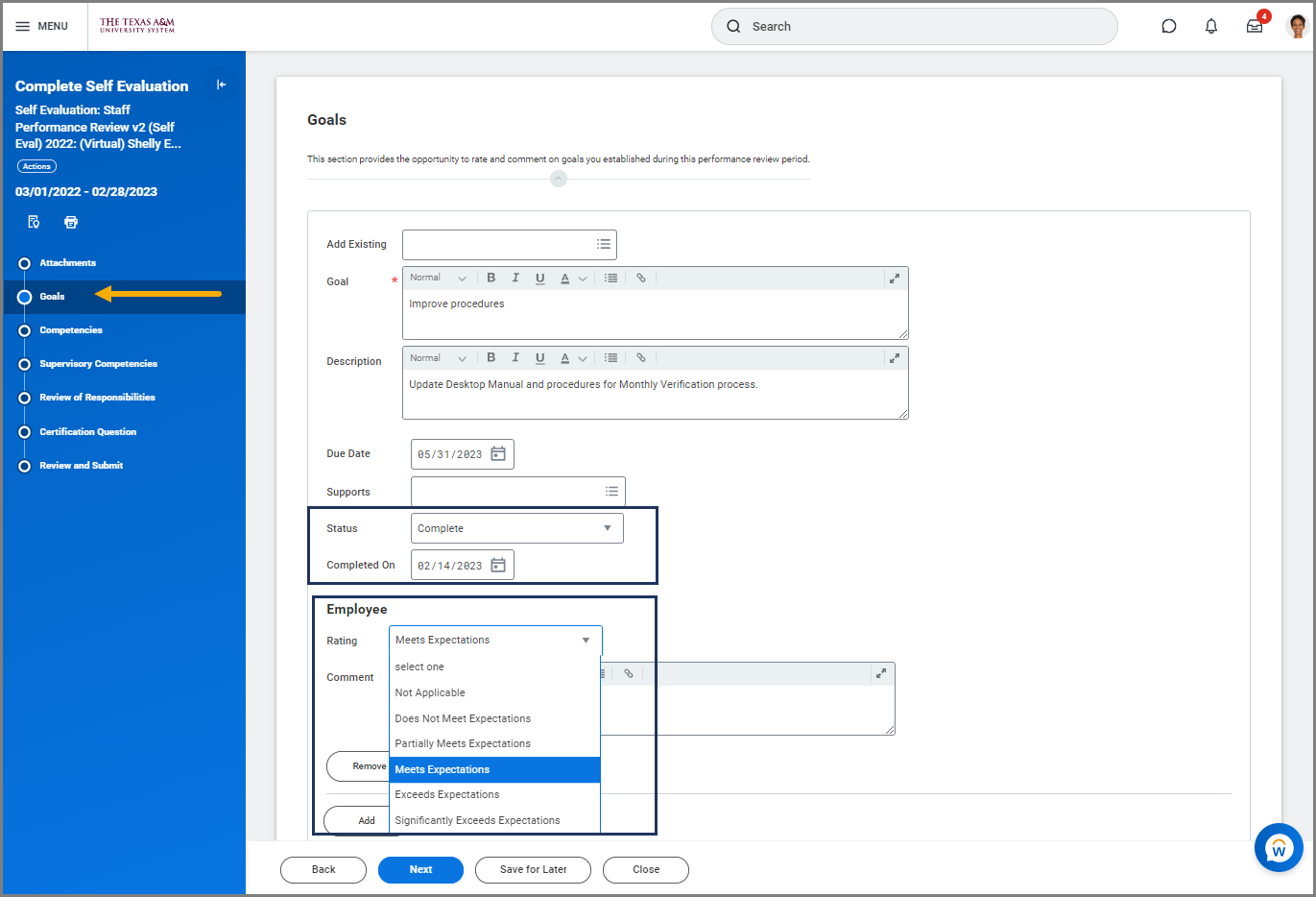Image resolution: width=1316 pixels, height=897 pixels.
Task: Open the print icon in the blue sidebar
Action: [70, 222]
